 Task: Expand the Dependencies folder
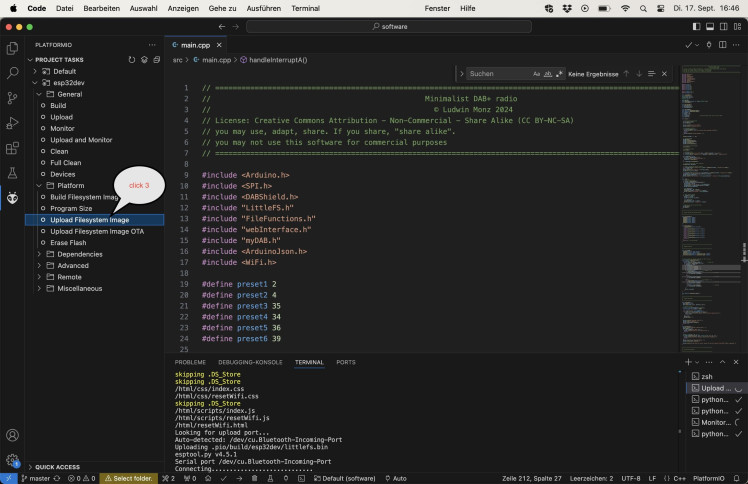tap(79, 254)
